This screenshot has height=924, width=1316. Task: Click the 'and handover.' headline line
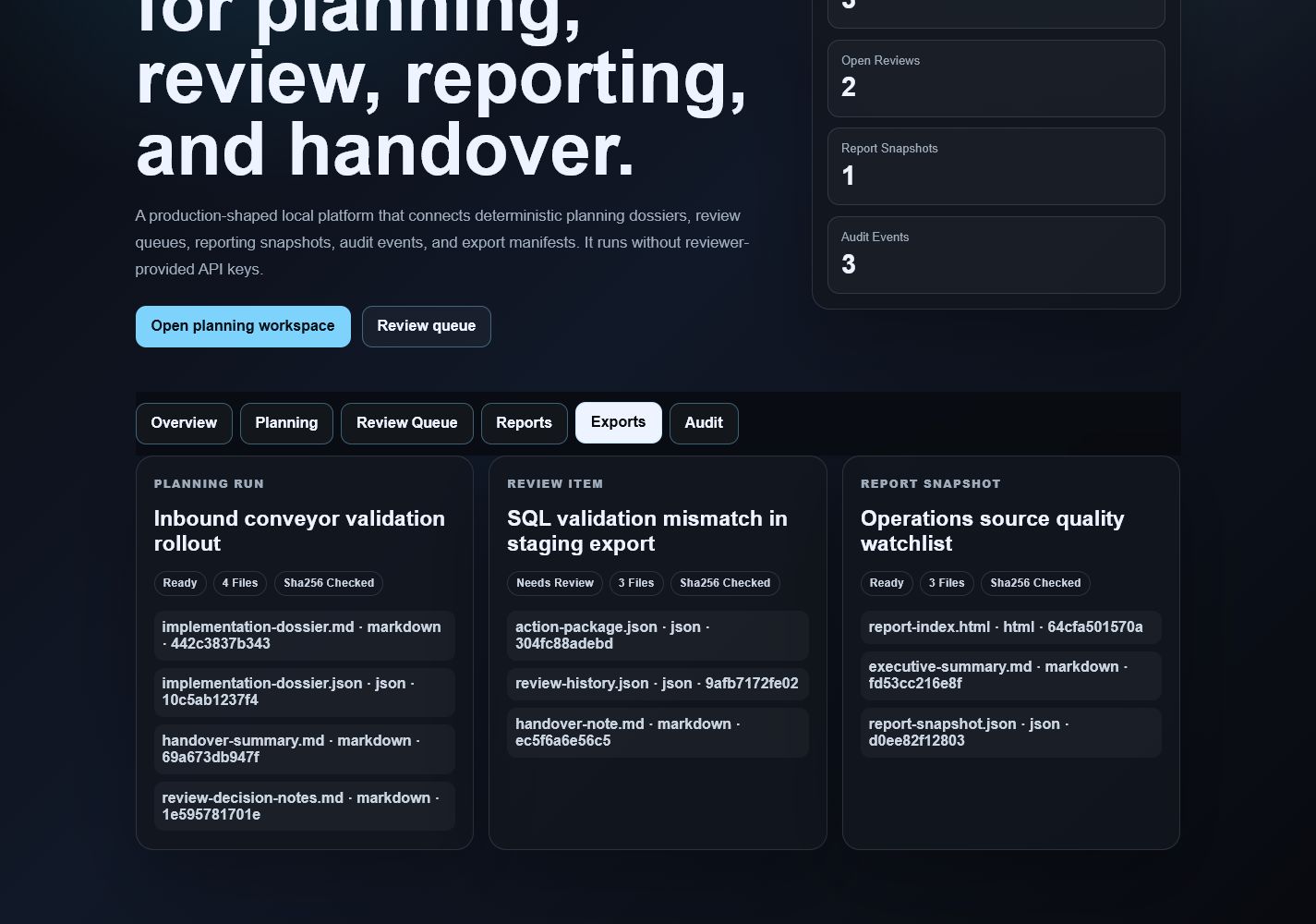tap(386, 150)
